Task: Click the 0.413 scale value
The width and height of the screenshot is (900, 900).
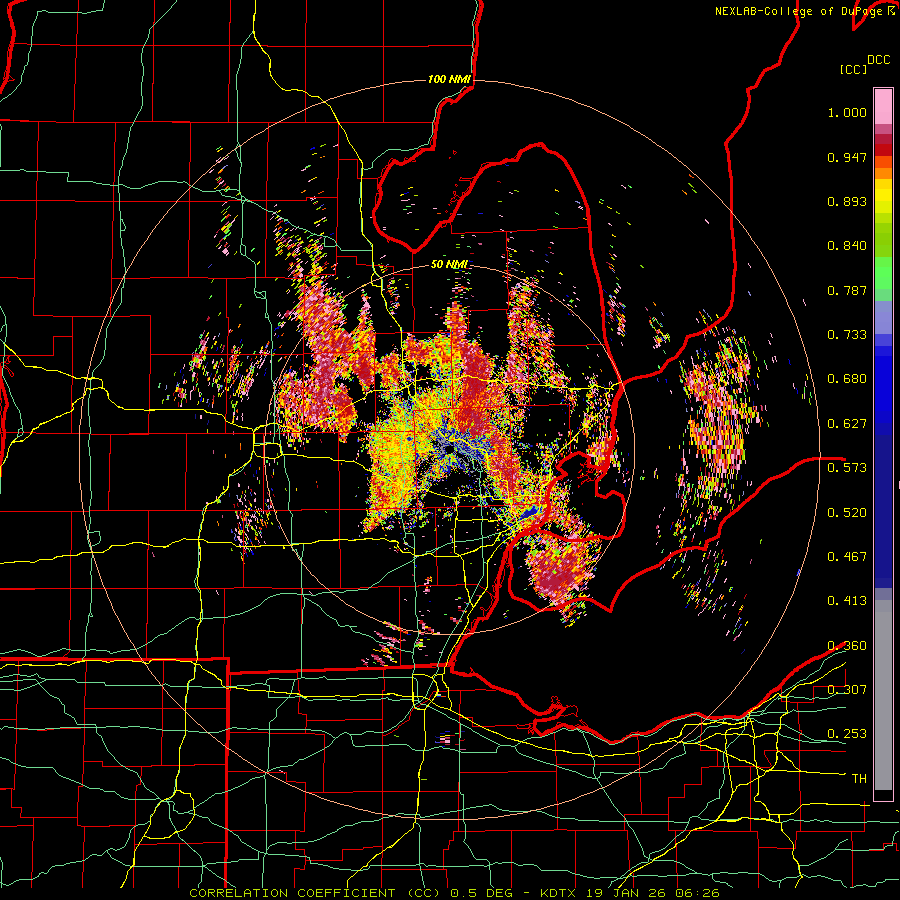Action: (x=847, y=601)
